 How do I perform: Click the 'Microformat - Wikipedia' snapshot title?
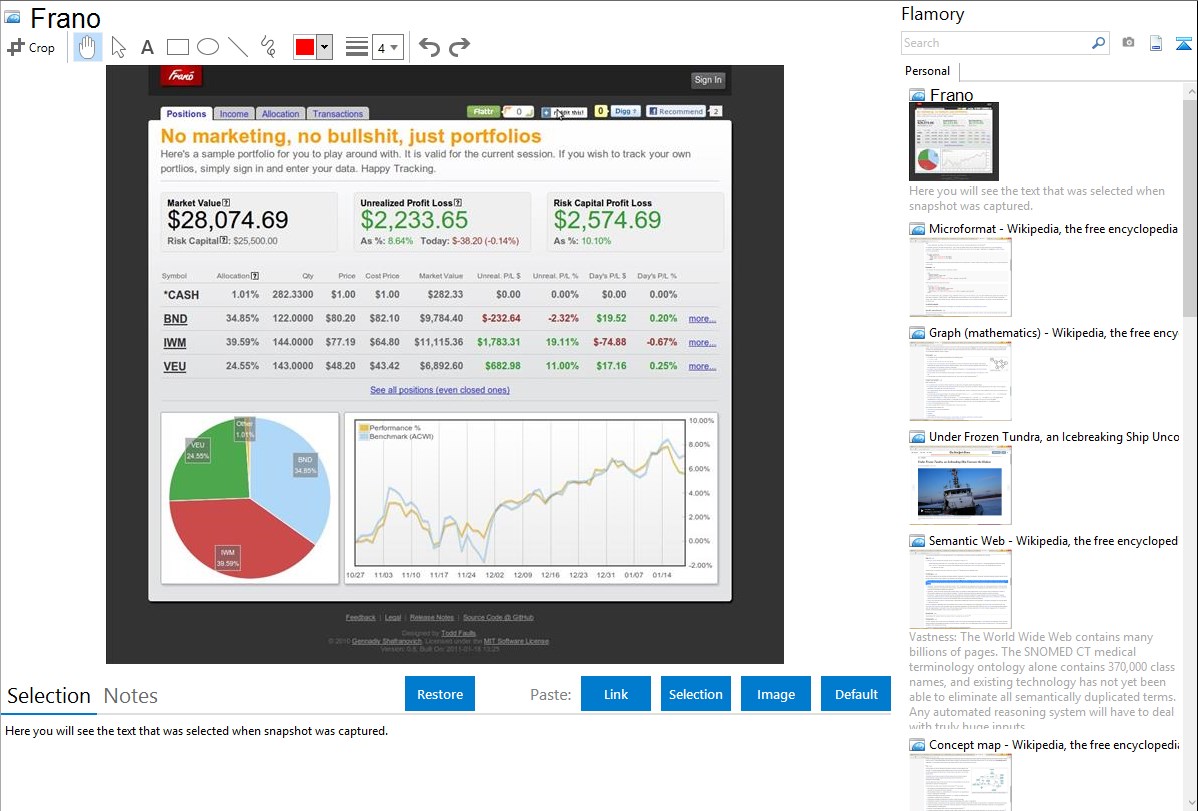pos(1053,229)
